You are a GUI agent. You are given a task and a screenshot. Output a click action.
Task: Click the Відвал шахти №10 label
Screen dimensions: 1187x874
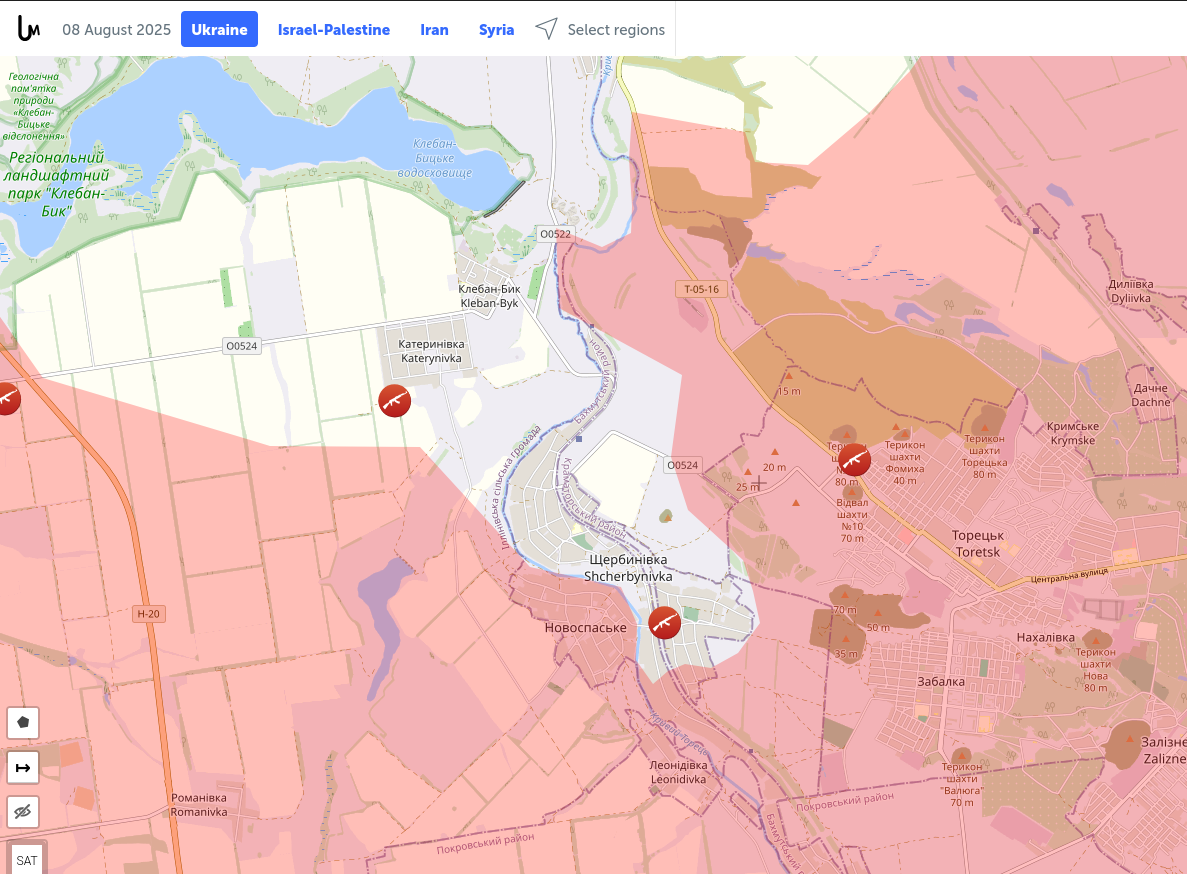coord(852,521)
